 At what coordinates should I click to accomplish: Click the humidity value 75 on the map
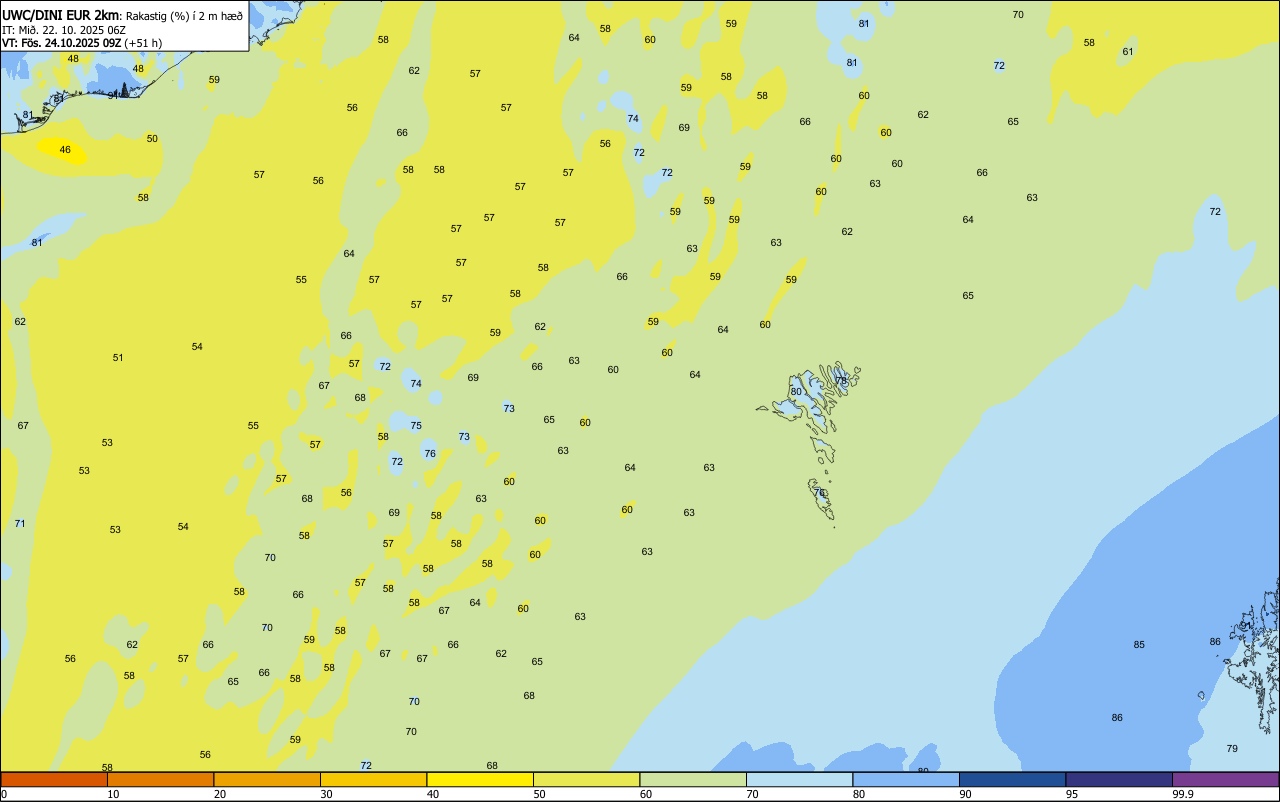(x=416, y=426)
